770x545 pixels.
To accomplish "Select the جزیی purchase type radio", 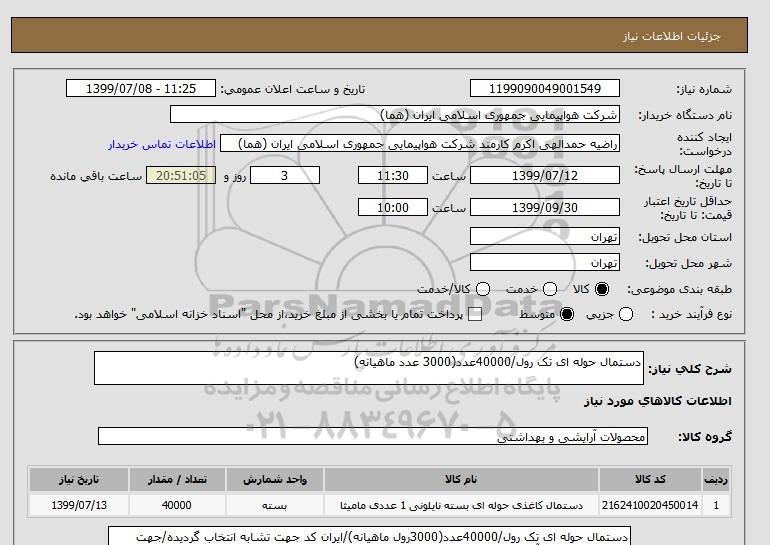I will pos(626,314).
